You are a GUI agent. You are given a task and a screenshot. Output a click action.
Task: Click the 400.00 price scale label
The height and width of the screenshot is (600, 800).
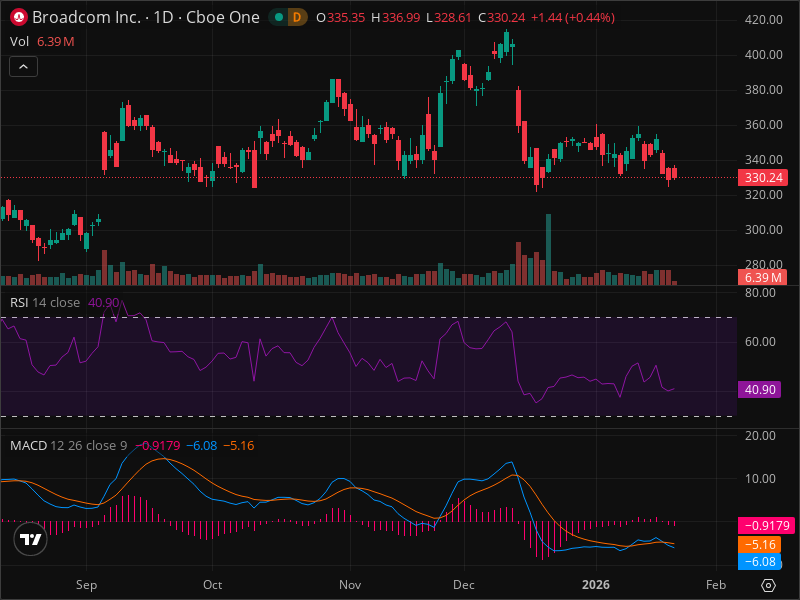763,55
